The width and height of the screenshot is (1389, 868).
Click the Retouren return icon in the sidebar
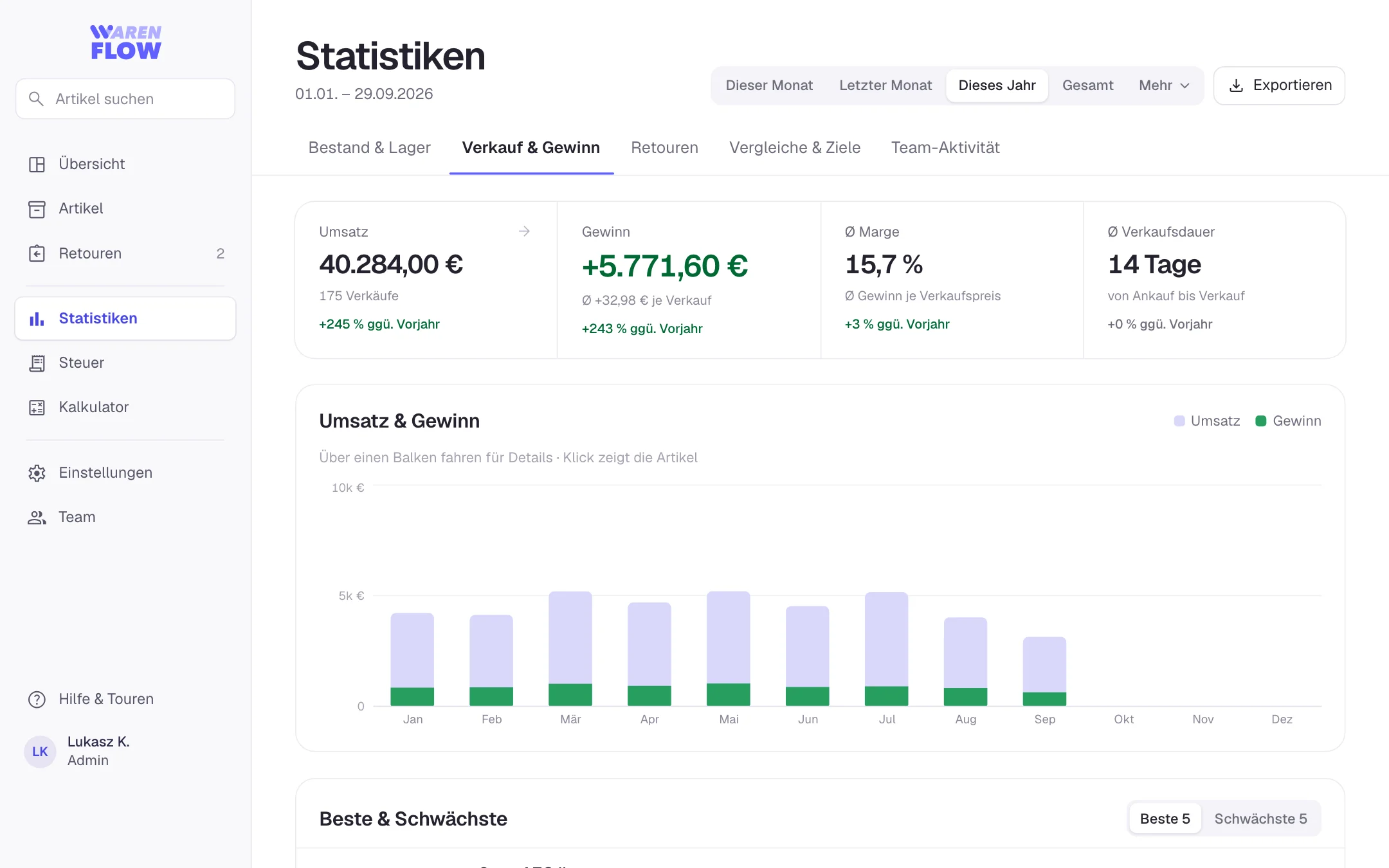(x=37, y=253)
